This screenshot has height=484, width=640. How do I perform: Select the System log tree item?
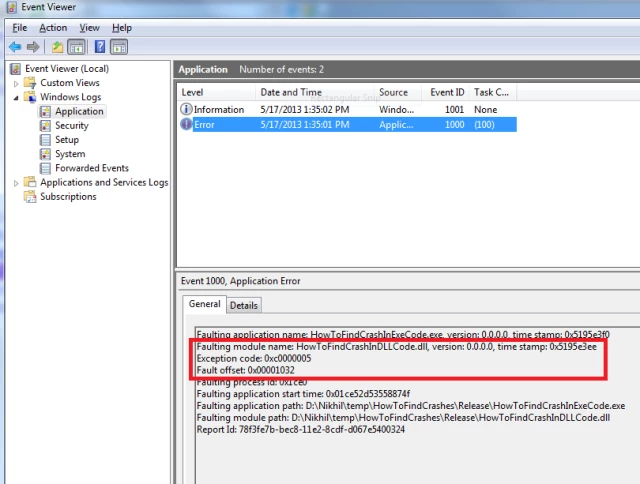(70, 154)
